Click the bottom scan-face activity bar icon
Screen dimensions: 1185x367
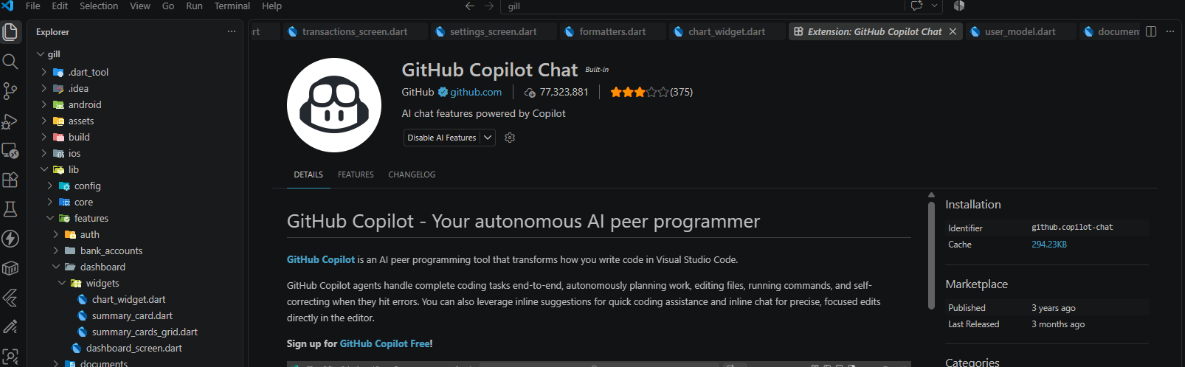coord(11,355)
